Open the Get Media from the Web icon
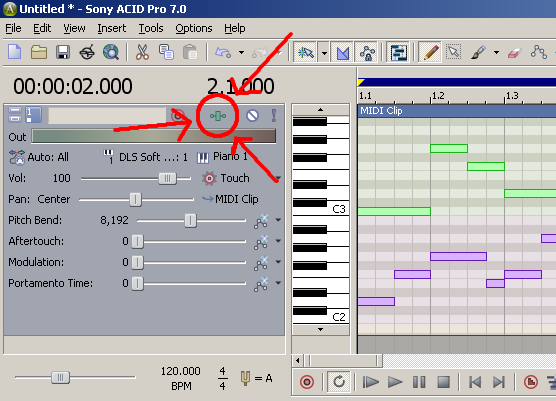 coord(111,52)
